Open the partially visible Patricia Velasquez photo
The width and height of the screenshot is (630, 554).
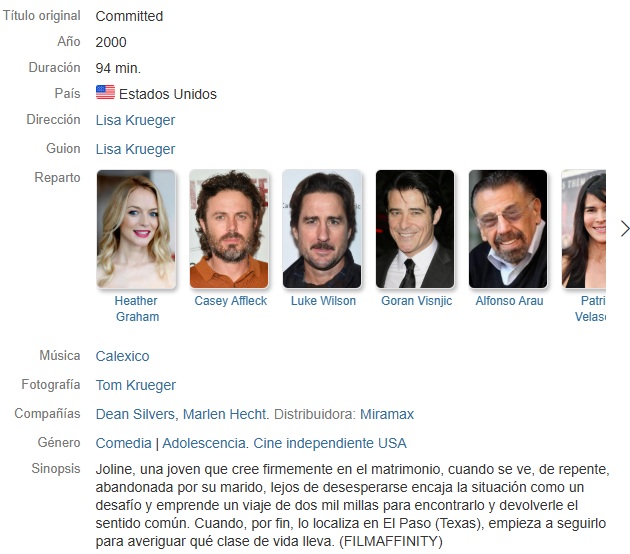click(x=584, y=229)
